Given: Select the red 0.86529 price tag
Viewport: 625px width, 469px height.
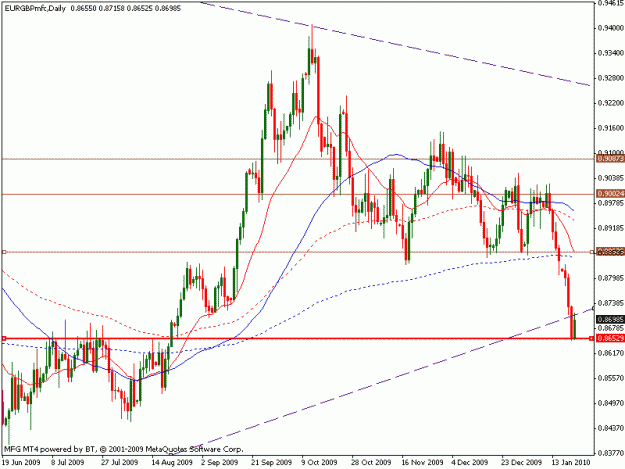Looking at the screenshot, I should tap(610, 338).
